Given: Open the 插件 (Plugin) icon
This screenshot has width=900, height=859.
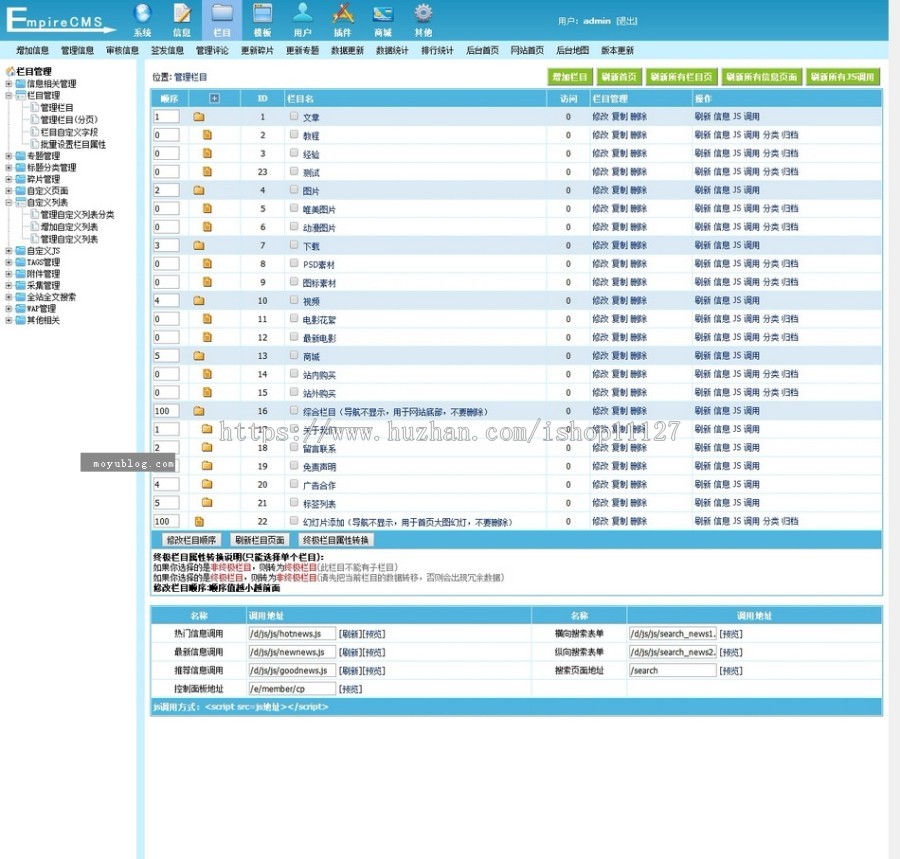Looking at the screenshot, I should 343,14.
